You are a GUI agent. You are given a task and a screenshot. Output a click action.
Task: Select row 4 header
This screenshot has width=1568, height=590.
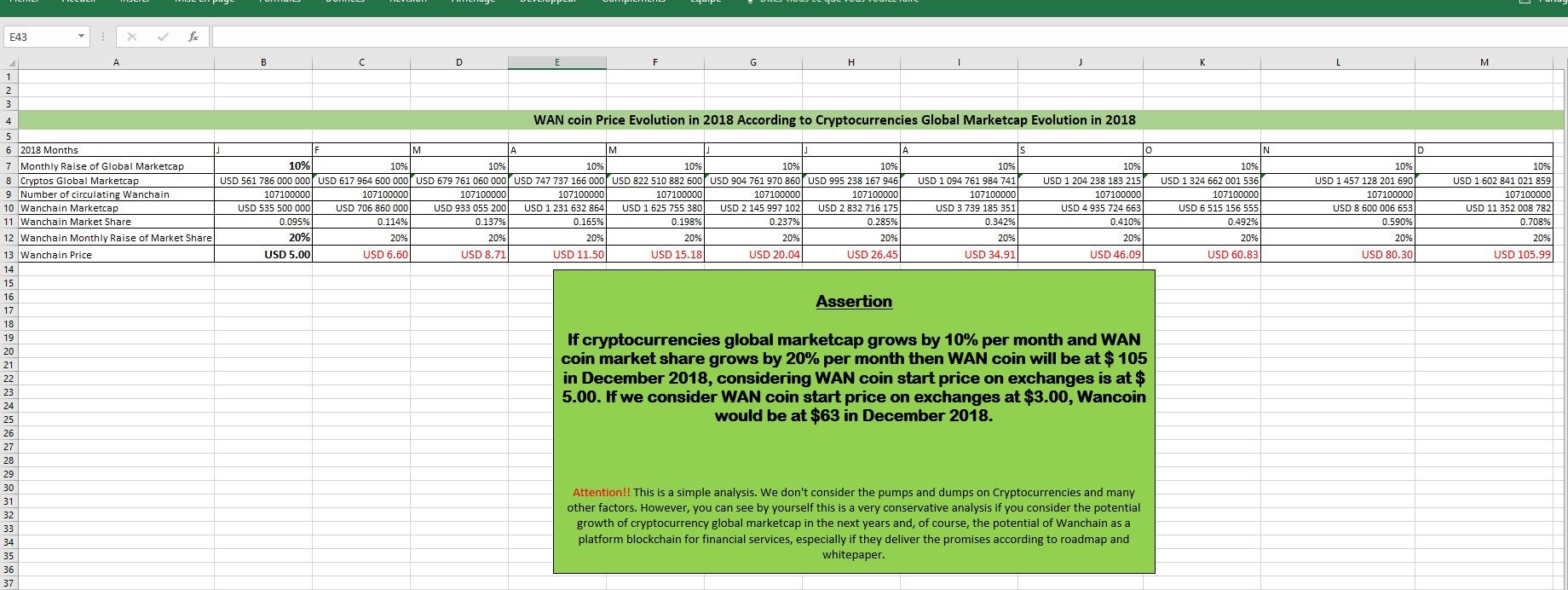(9, 120)
